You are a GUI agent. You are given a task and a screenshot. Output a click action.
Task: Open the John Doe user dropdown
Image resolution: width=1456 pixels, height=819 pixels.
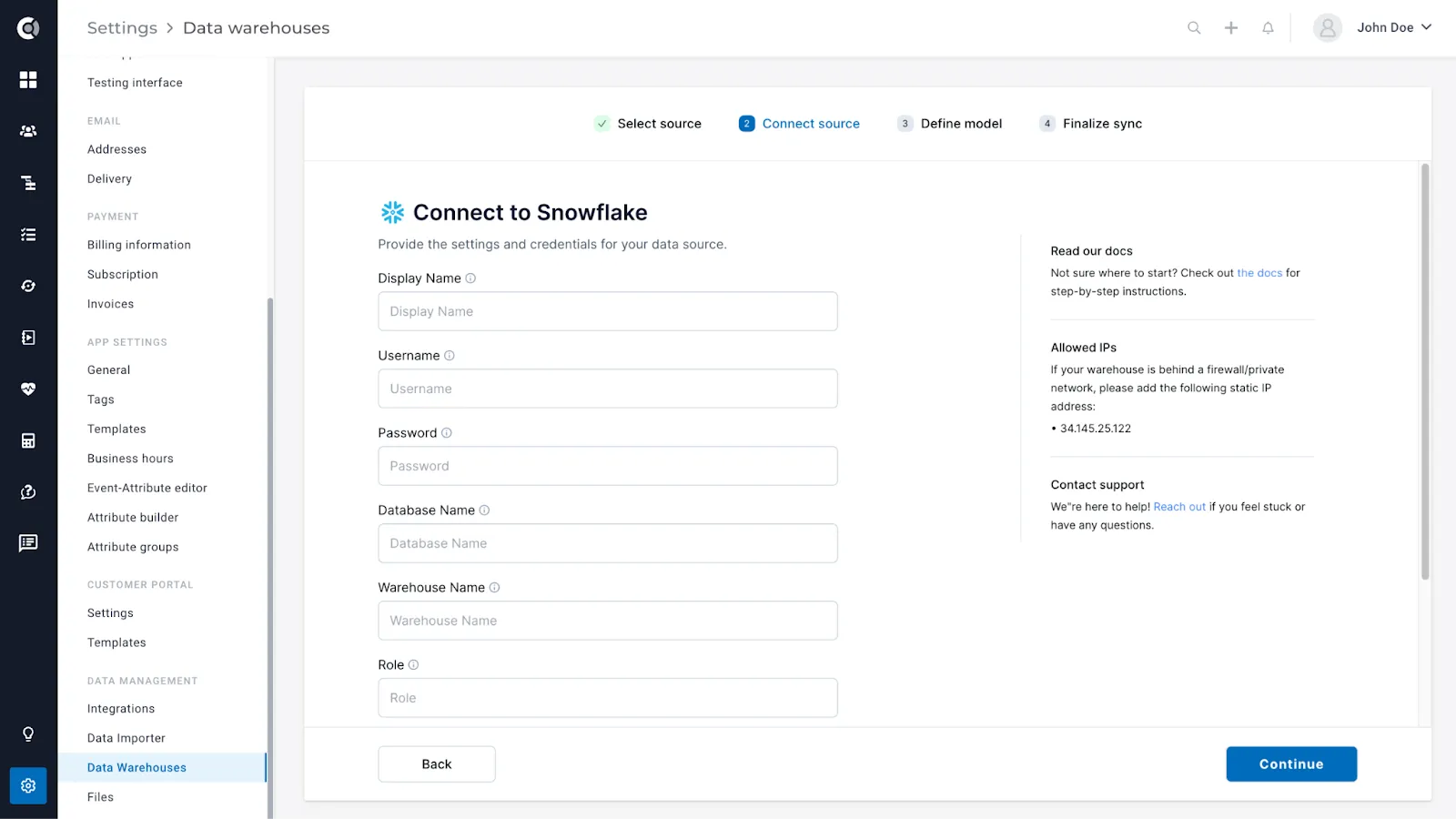click(1372, 28)
